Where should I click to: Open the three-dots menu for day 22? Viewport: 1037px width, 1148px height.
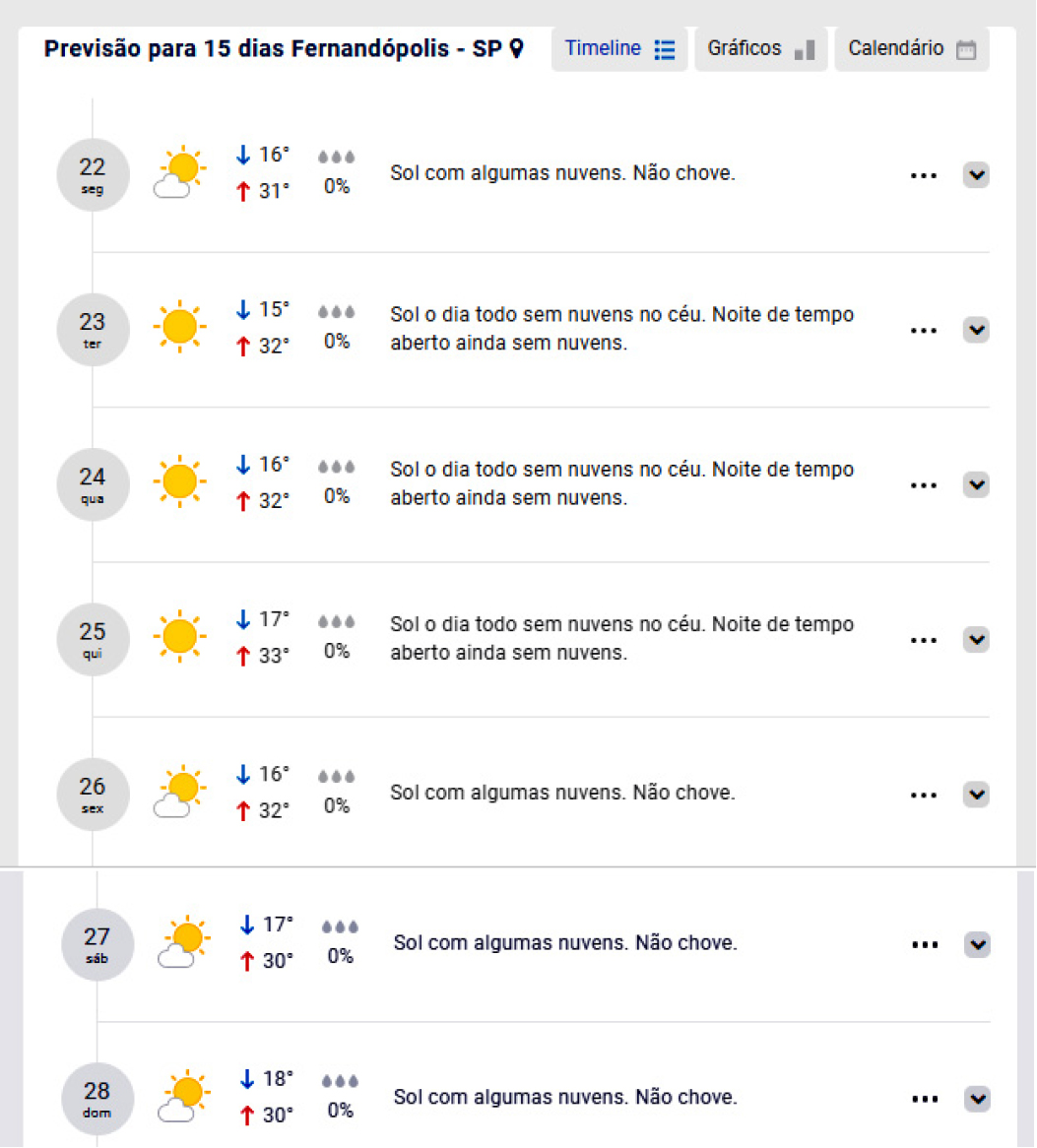[x=924, y=175]
